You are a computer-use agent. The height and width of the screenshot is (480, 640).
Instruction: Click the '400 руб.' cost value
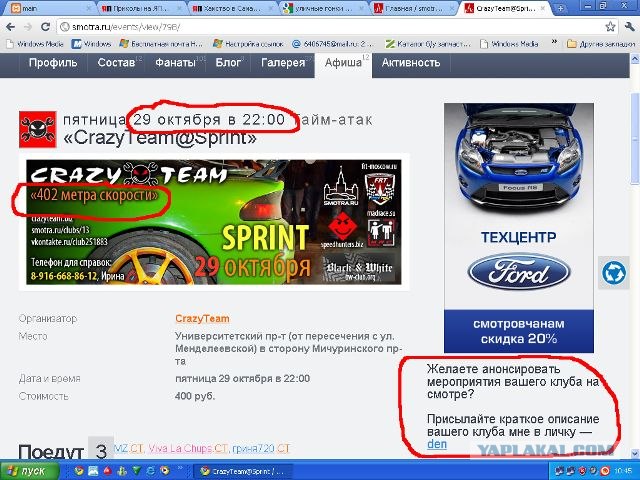[195, 396]
